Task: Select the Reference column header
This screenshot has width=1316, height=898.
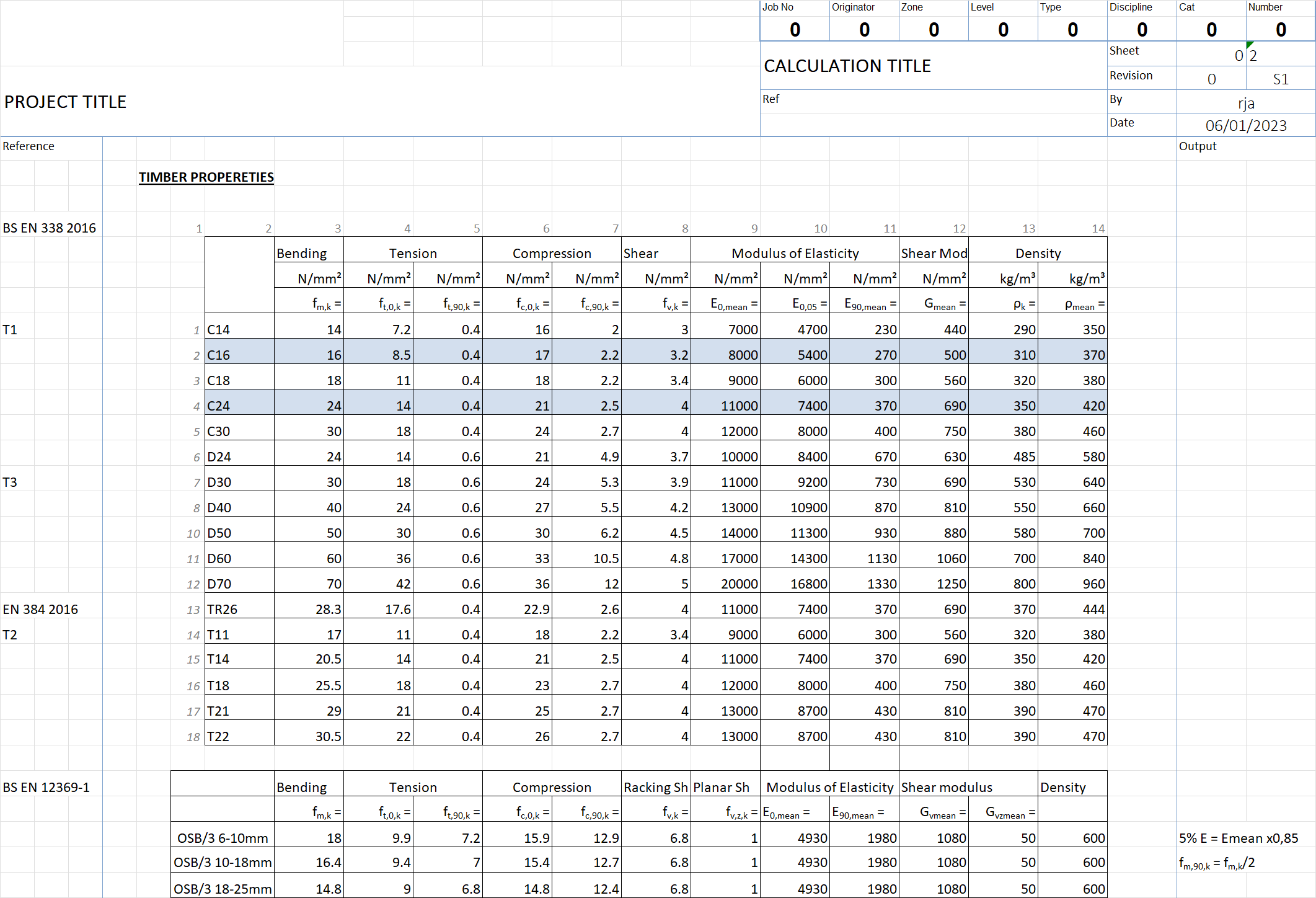Action: pyautogui.click(x=29, y=146)
